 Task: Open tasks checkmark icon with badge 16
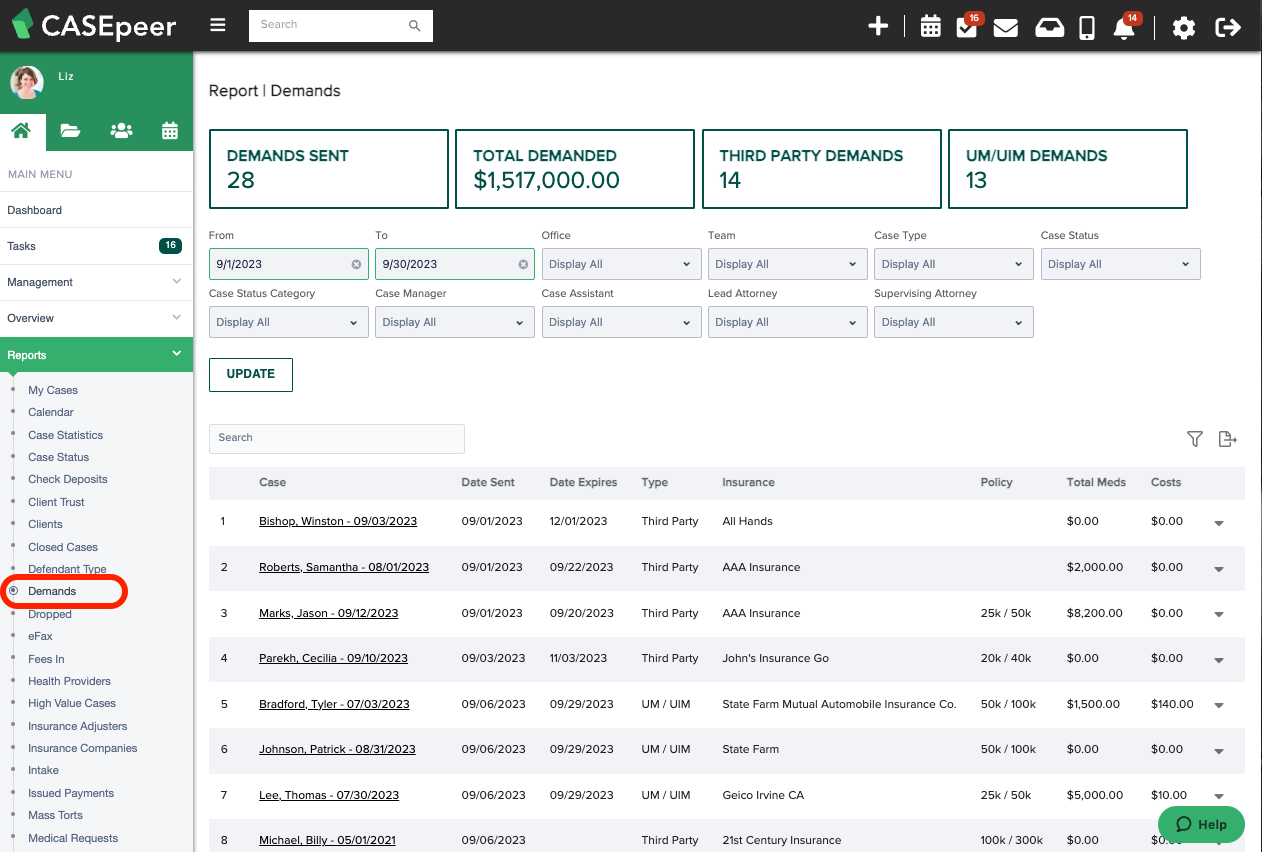pyautogui.click(x=967, y=26)
